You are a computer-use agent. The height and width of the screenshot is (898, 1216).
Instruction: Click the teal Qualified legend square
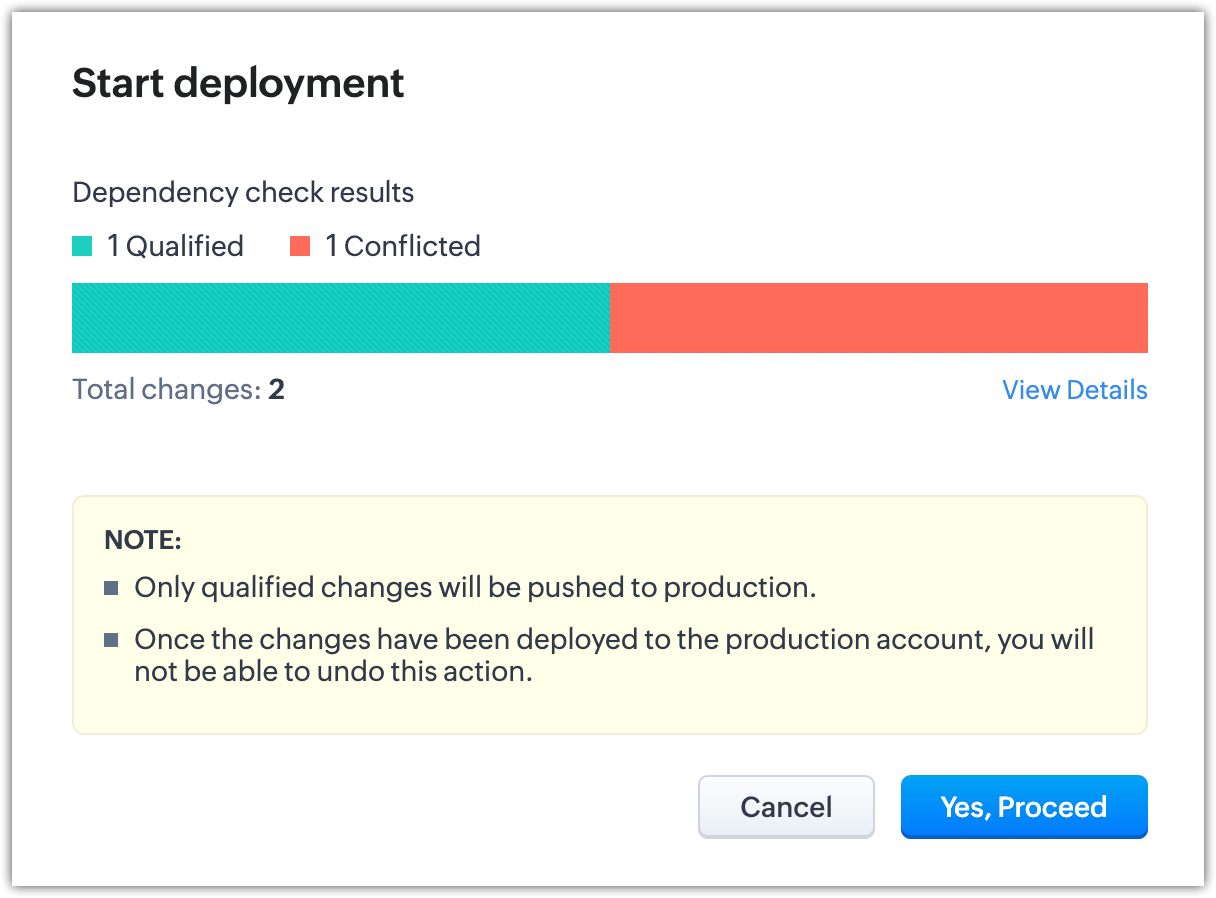pyautogui.click(x=82, y=246)
